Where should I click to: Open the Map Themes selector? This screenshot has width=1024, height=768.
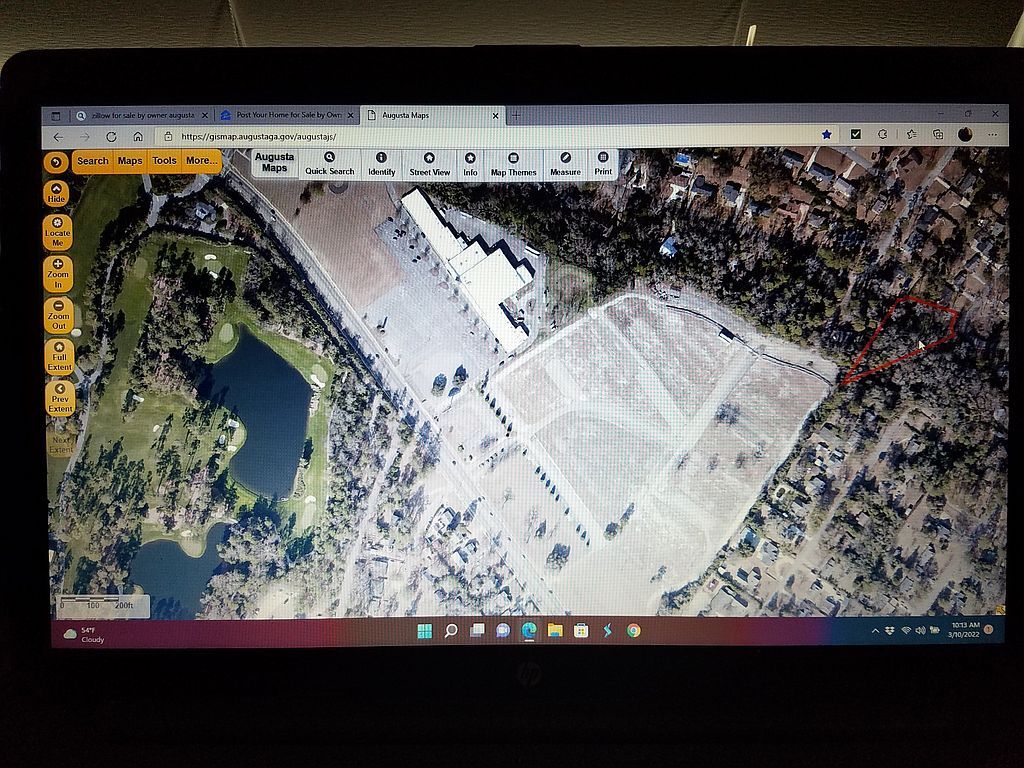513,164
